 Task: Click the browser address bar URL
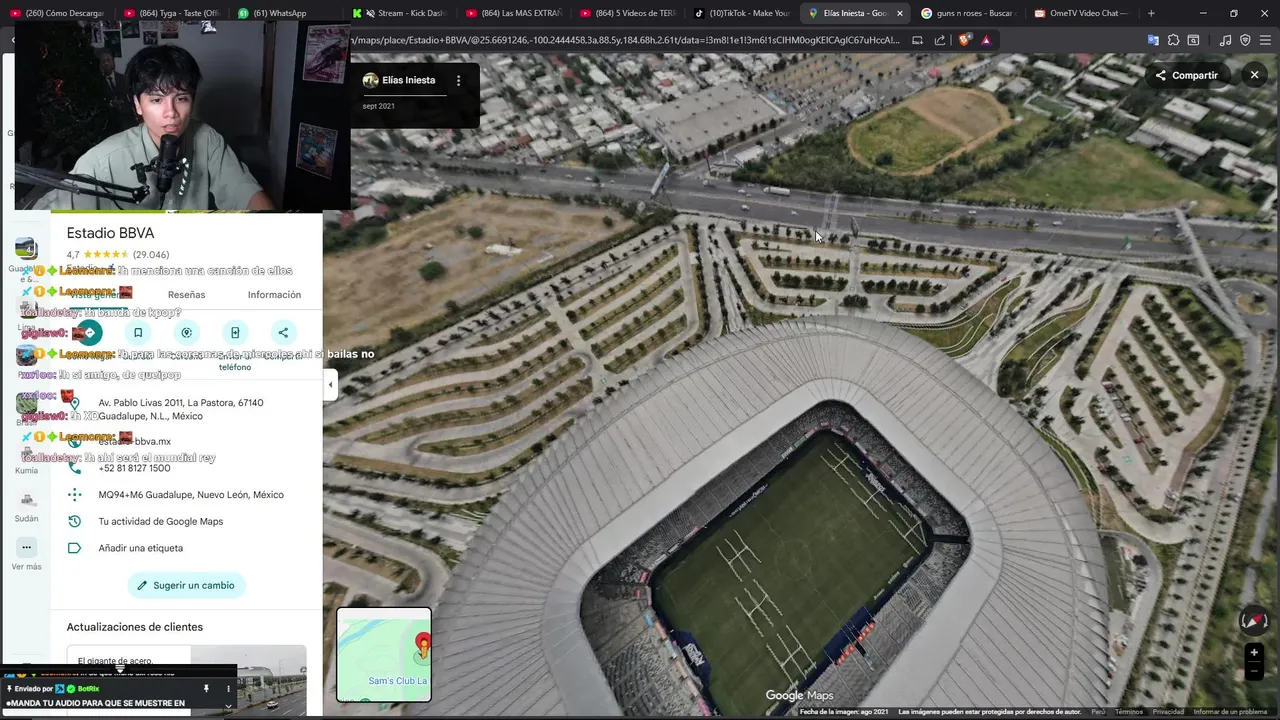coord(624,40)
